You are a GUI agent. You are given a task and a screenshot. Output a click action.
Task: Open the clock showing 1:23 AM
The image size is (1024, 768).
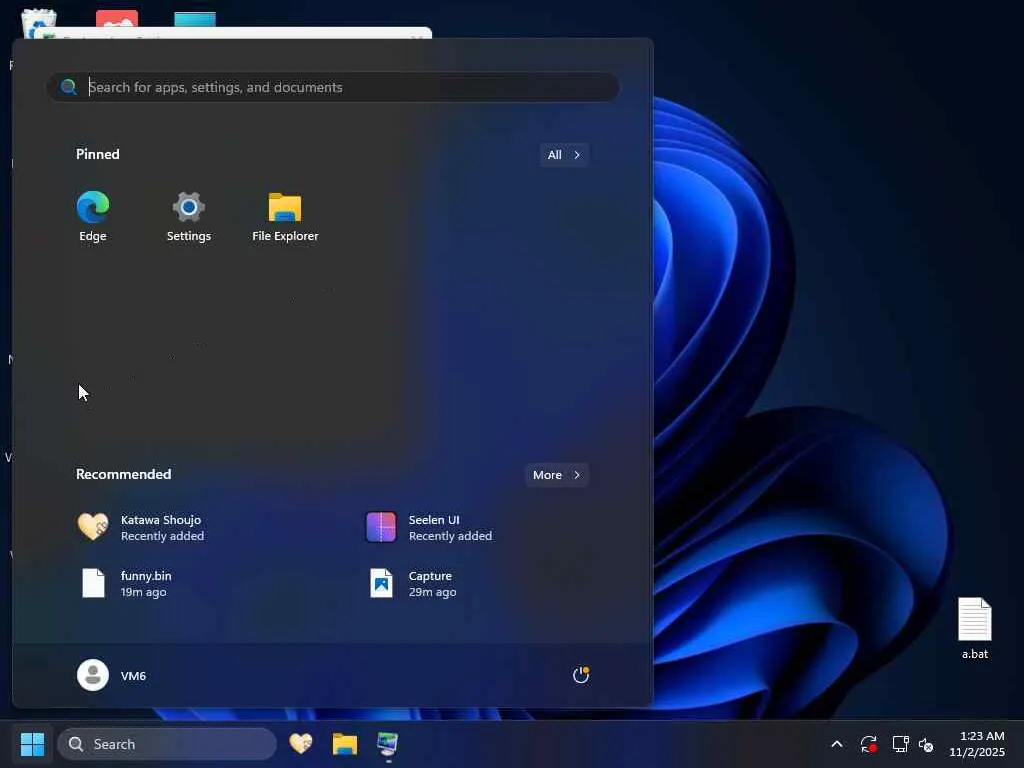pyautogui.click(x=977, y=744)
